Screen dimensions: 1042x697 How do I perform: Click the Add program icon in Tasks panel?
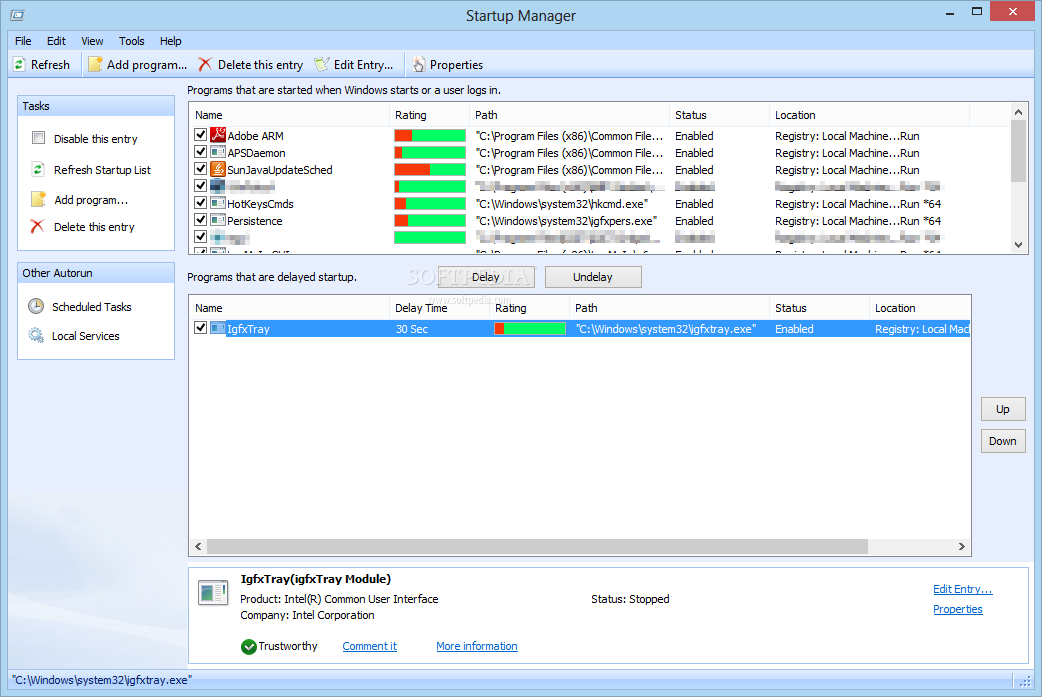point(39,199)
